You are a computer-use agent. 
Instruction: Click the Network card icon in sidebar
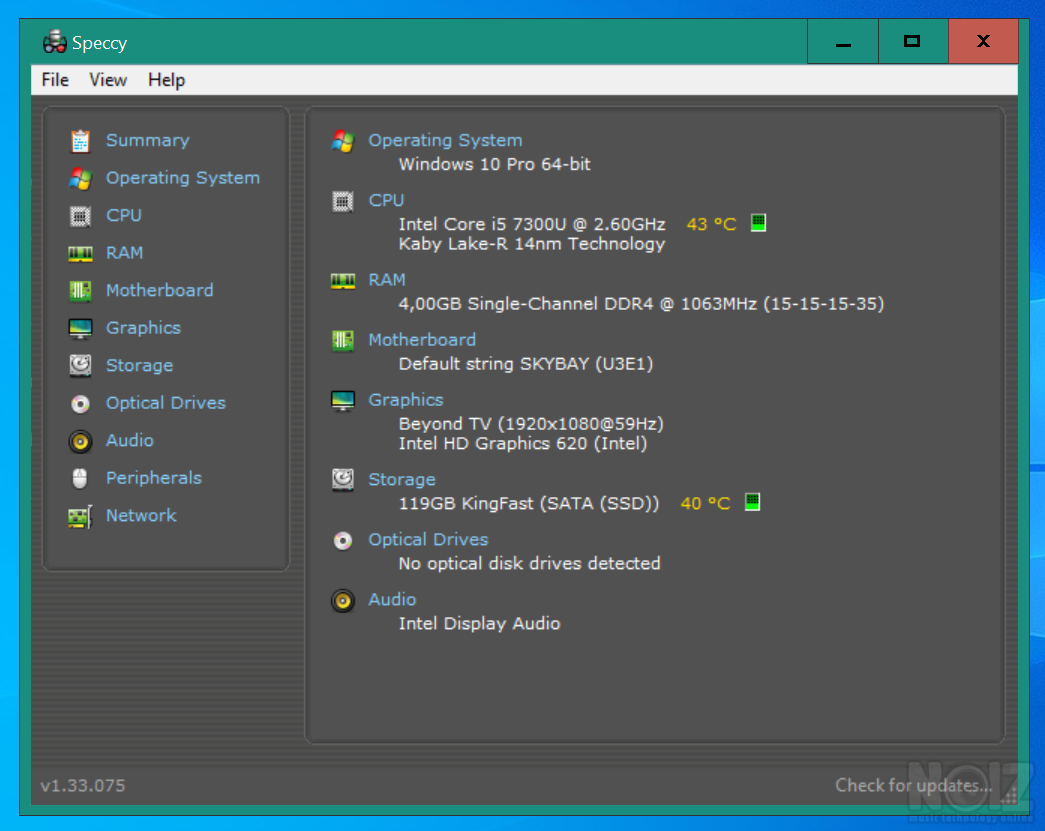[x=80, y=516]
